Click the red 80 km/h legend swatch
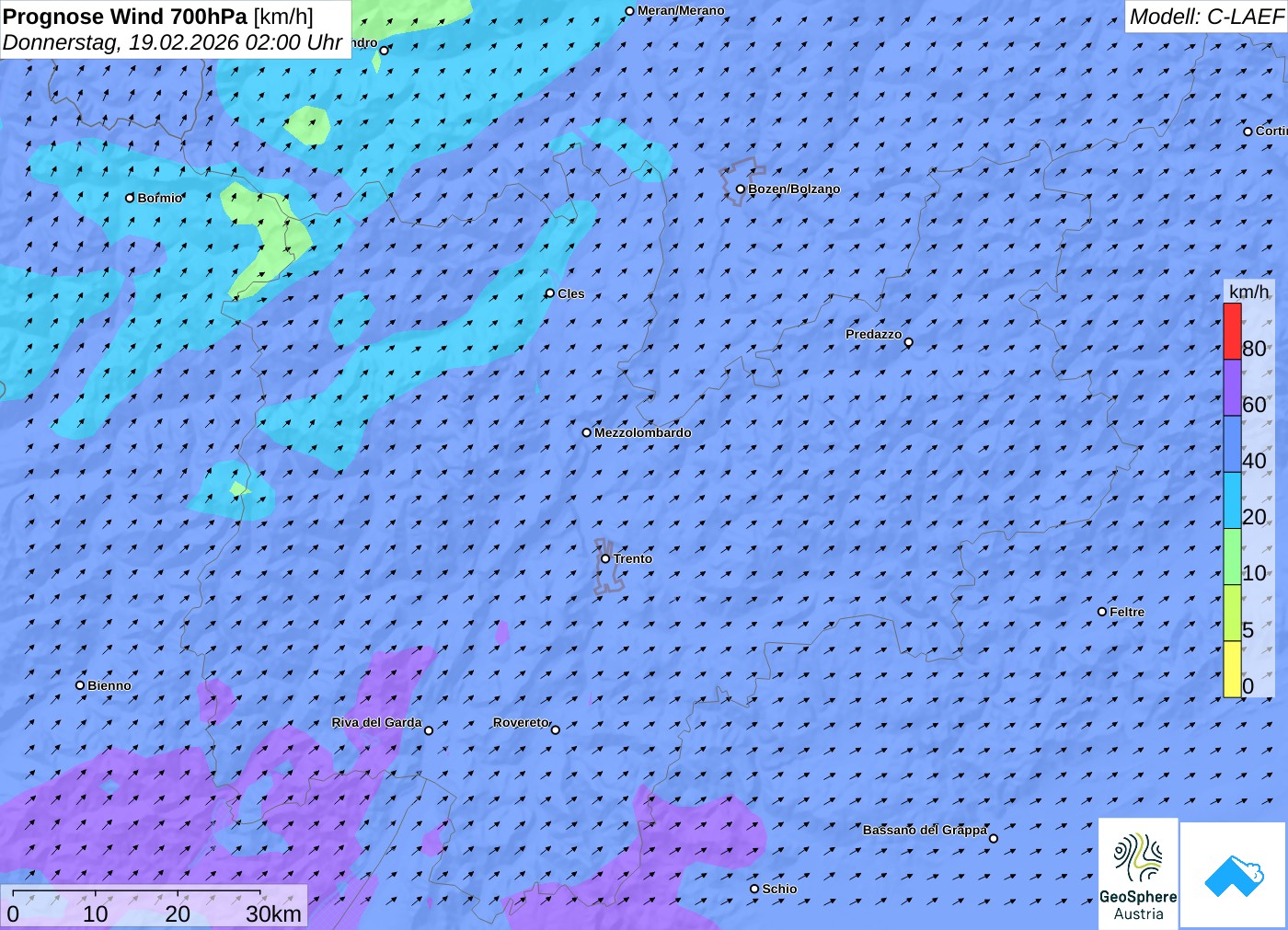Viewport: 1288px width, 930px height. click(1232, 331)
